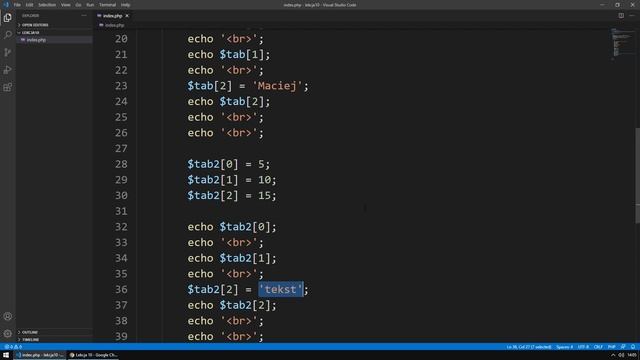Image resolution: width=640 pixels, height=360 pixels.
Task: Switch to the Google Chrome taskbar window
Action: coord(93,355)
